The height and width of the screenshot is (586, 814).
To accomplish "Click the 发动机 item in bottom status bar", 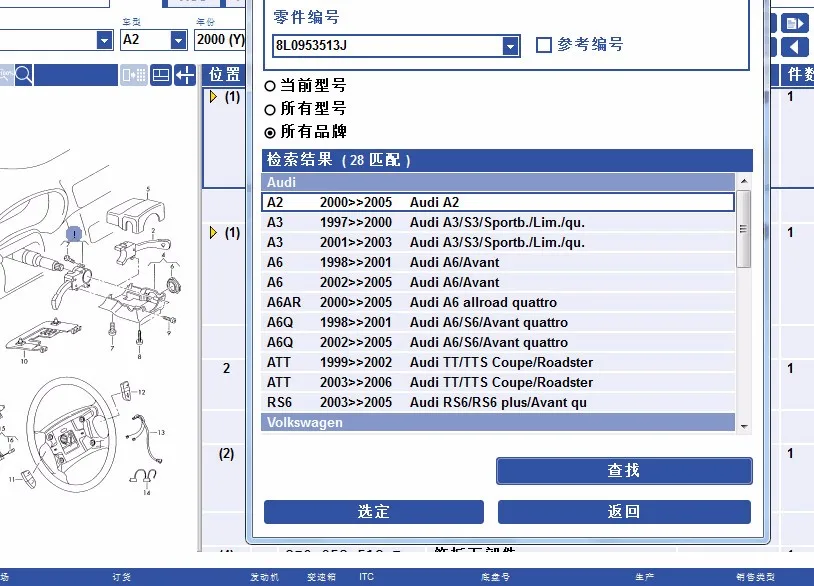I will [264, 577].
